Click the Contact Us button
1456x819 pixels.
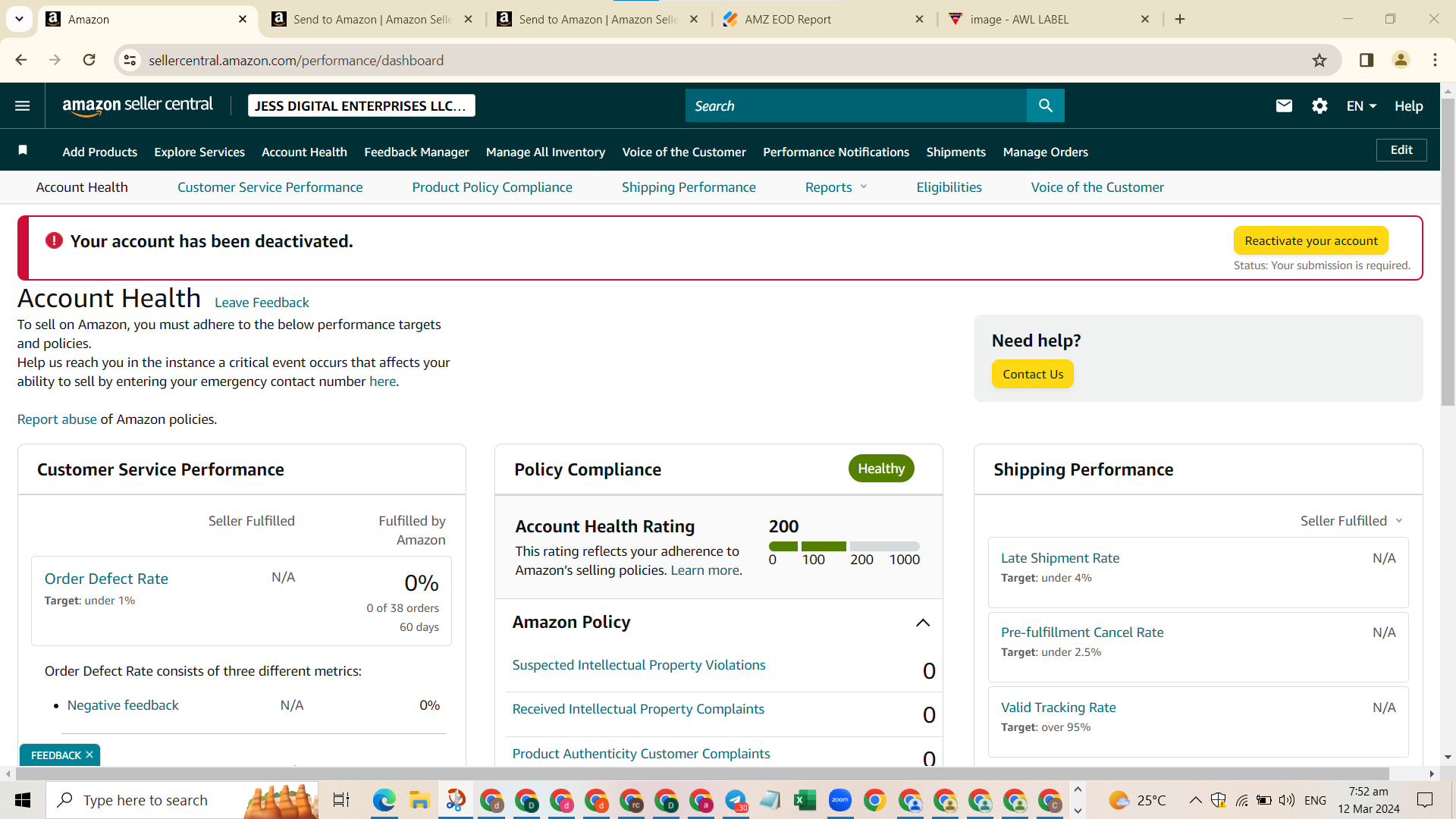click(1033, 374)
